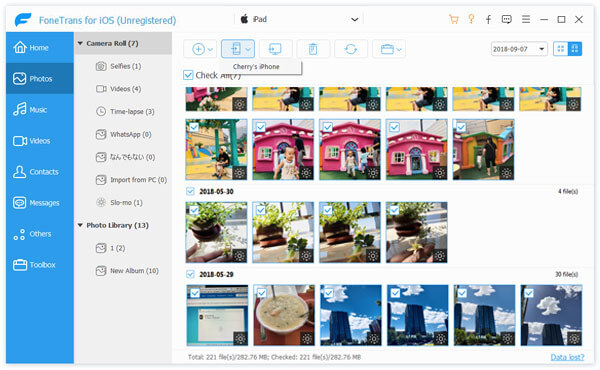
Task: Open dropdown arrow beside add icon
Action: coord(210,49)
